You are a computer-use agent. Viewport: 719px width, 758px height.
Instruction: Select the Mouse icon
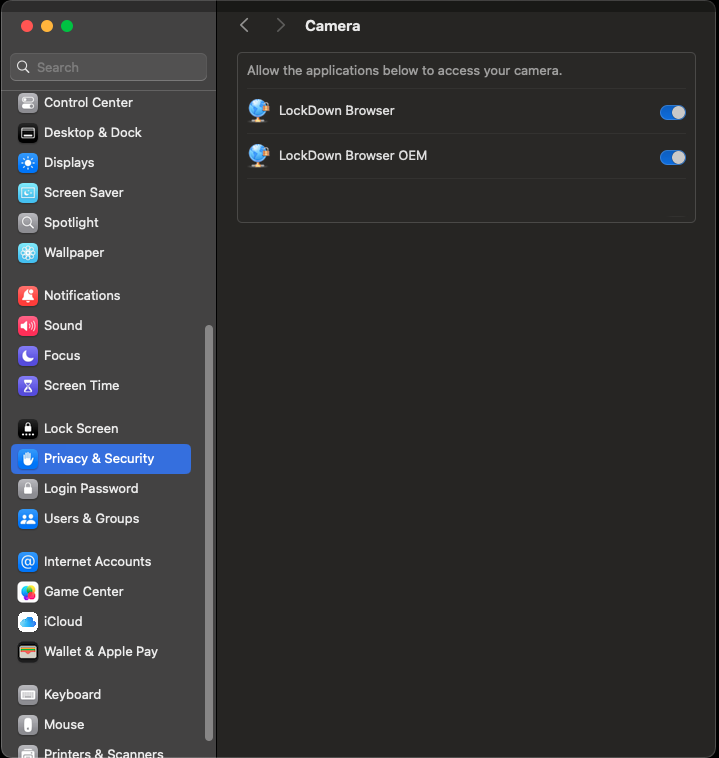(x=28, y=724)
